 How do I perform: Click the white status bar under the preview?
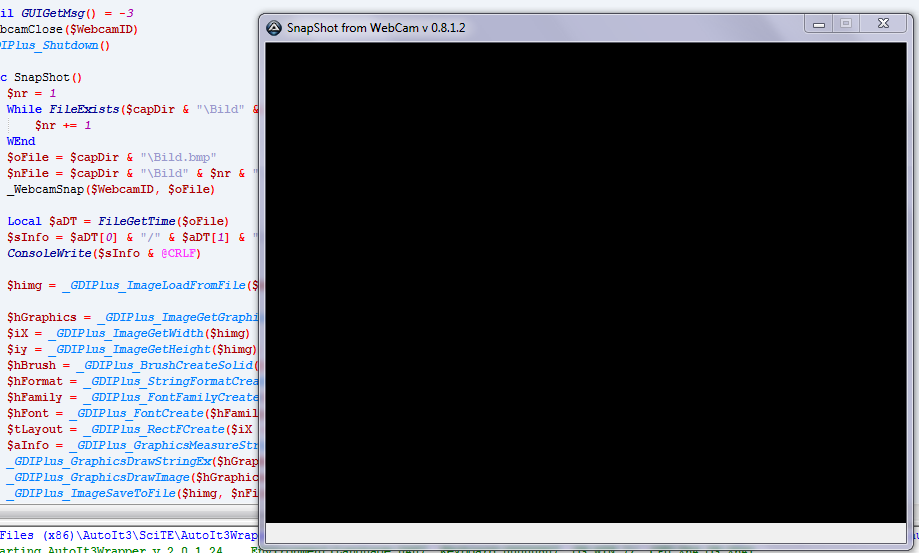pos(585,536)
